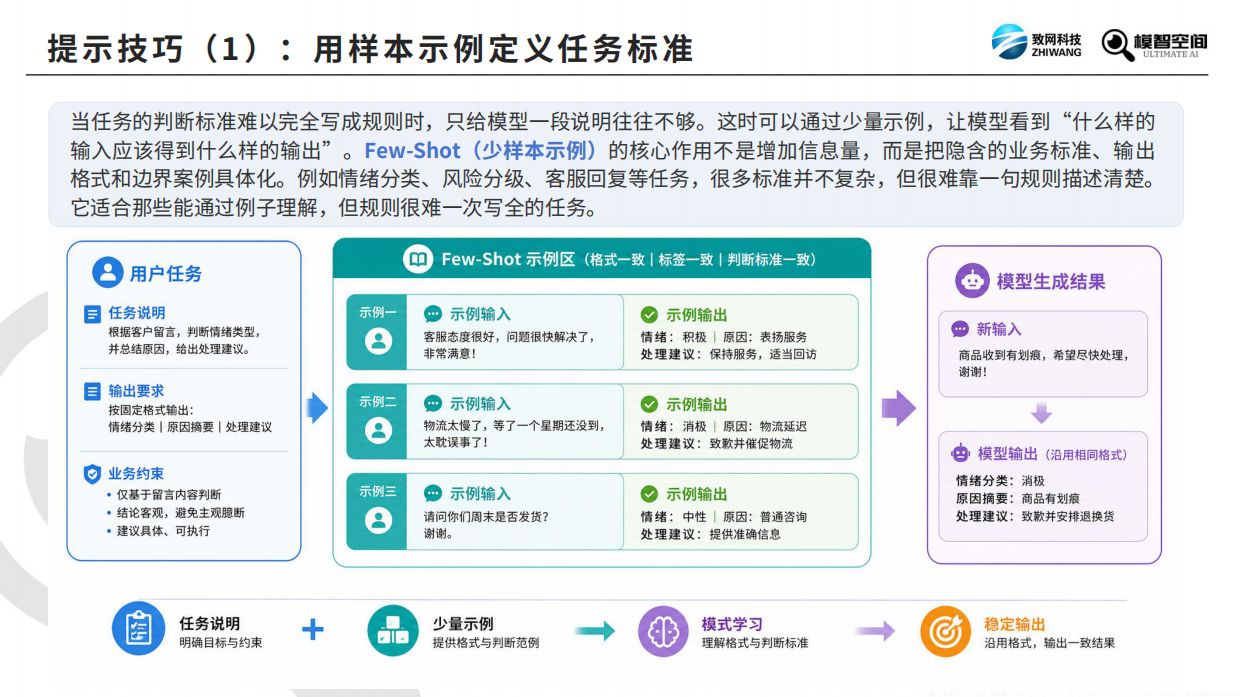Click 沿用格式，输出一致结果 caption
This screenshot has width=1240, height=697.
tap(1049, 643)
